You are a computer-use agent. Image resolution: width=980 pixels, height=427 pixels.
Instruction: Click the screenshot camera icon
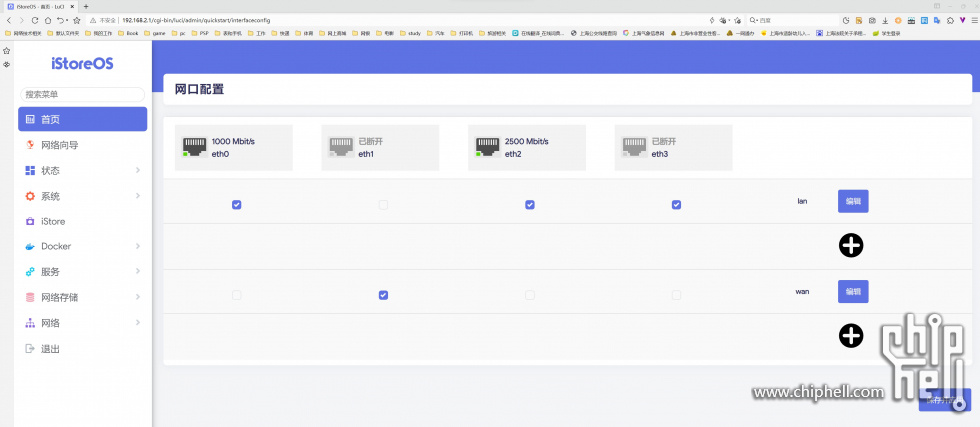872,20
